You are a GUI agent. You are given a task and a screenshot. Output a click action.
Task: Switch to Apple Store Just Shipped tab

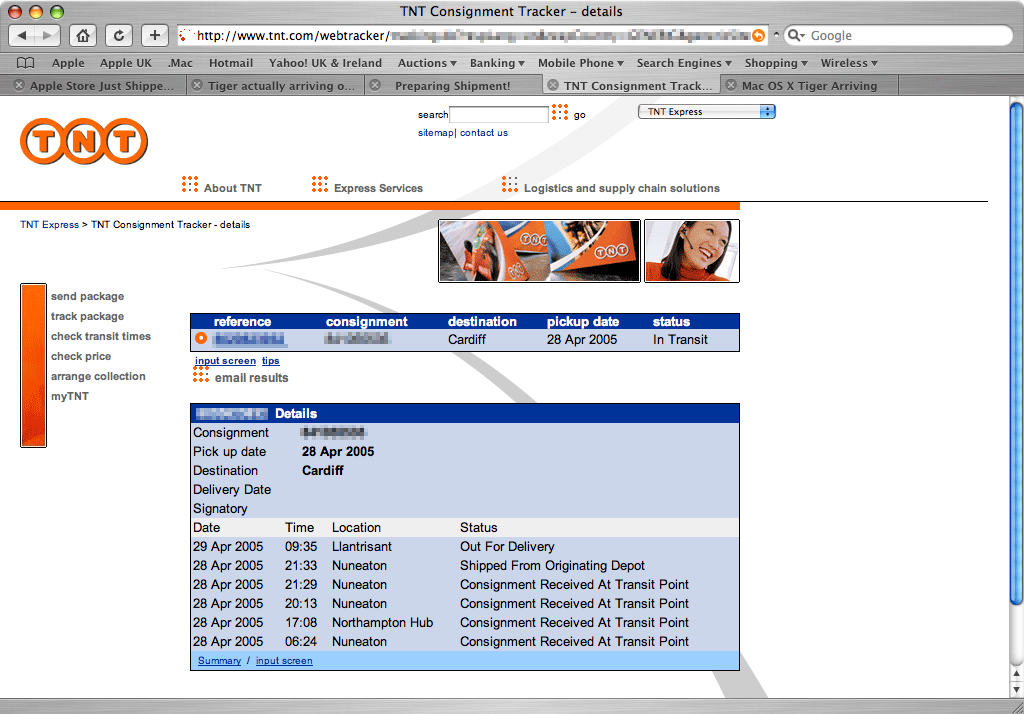click(102, 86)
